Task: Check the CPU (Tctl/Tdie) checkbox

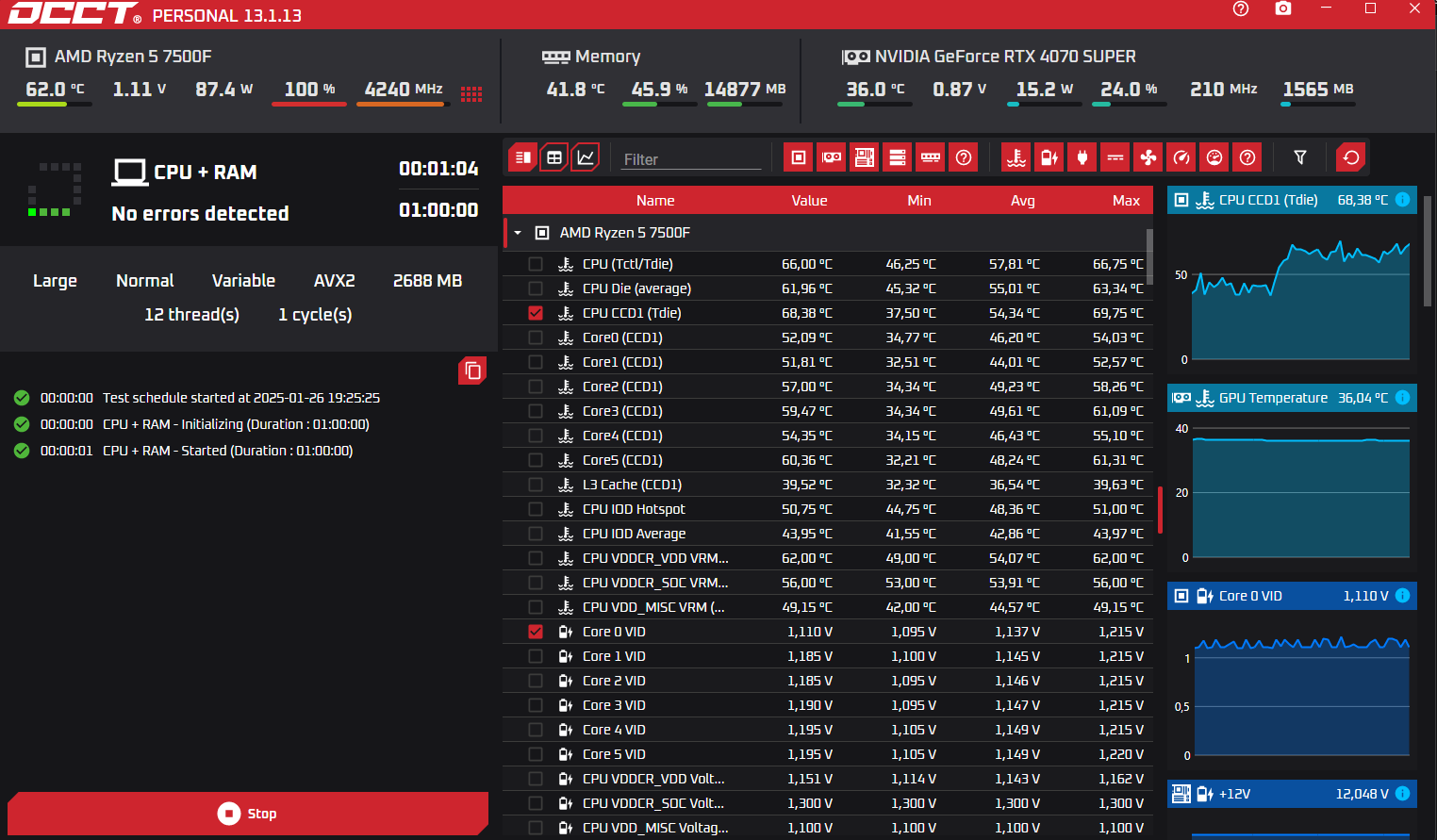Action: pos(536,264)
